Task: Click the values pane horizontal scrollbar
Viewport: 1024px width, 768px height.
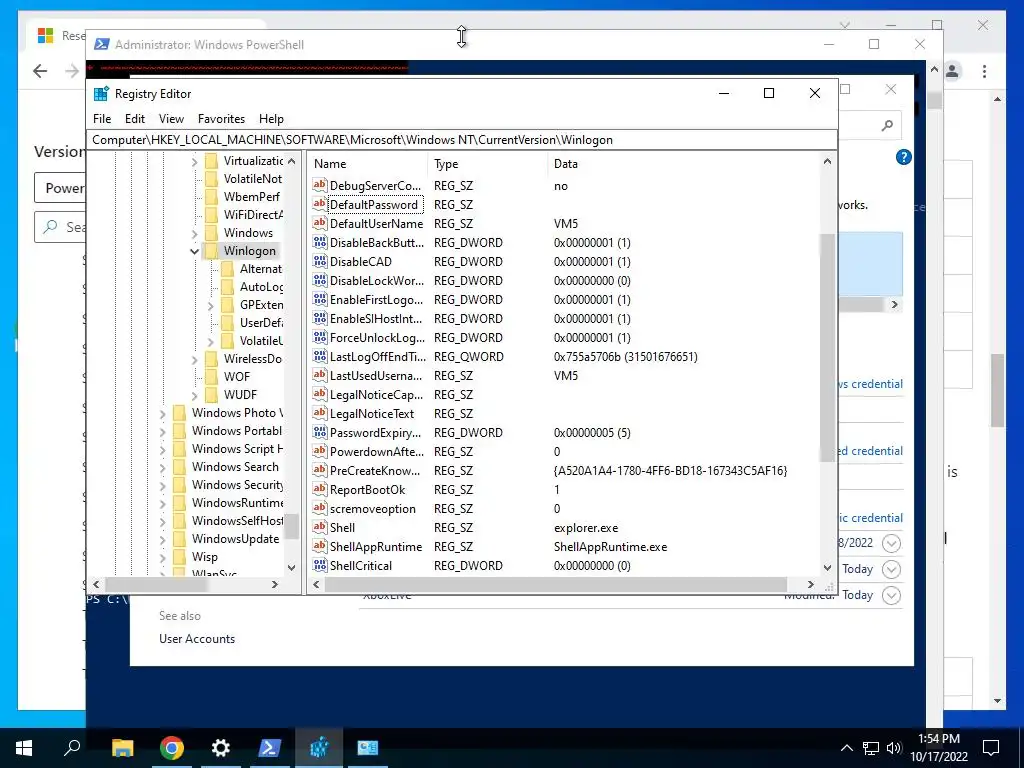Action: point(555,584)
